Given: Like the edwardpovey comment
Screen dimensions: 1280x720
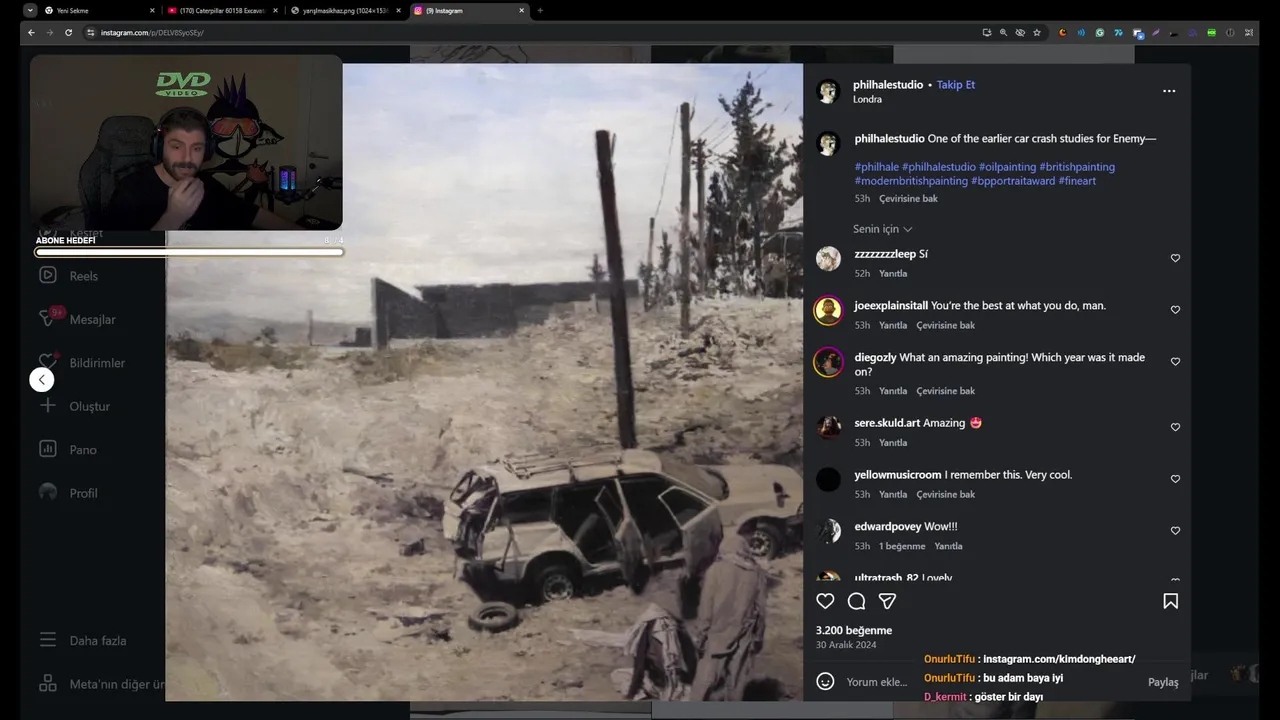Looking at the screenshot, I should click(x=1175, y=531).
